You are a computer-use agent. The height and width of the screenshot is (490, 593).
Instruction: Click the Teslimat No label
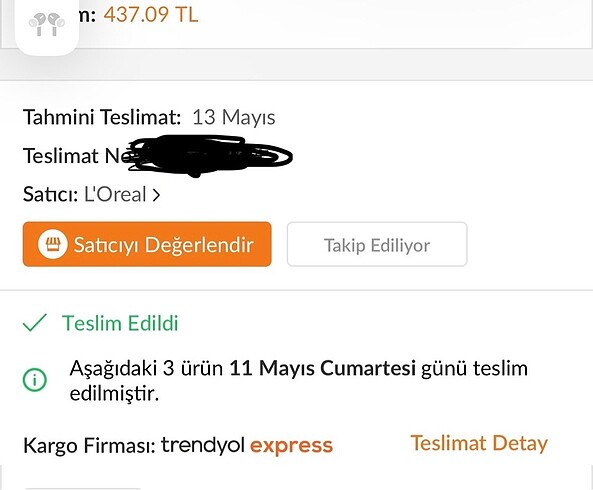76,156
